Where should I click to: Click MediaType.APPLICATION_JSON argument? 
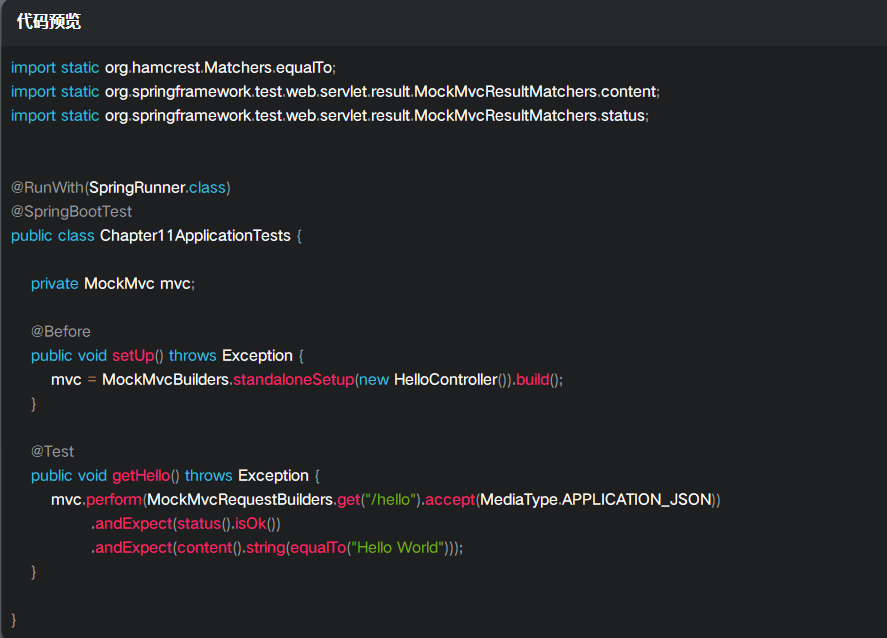point(596,499)
